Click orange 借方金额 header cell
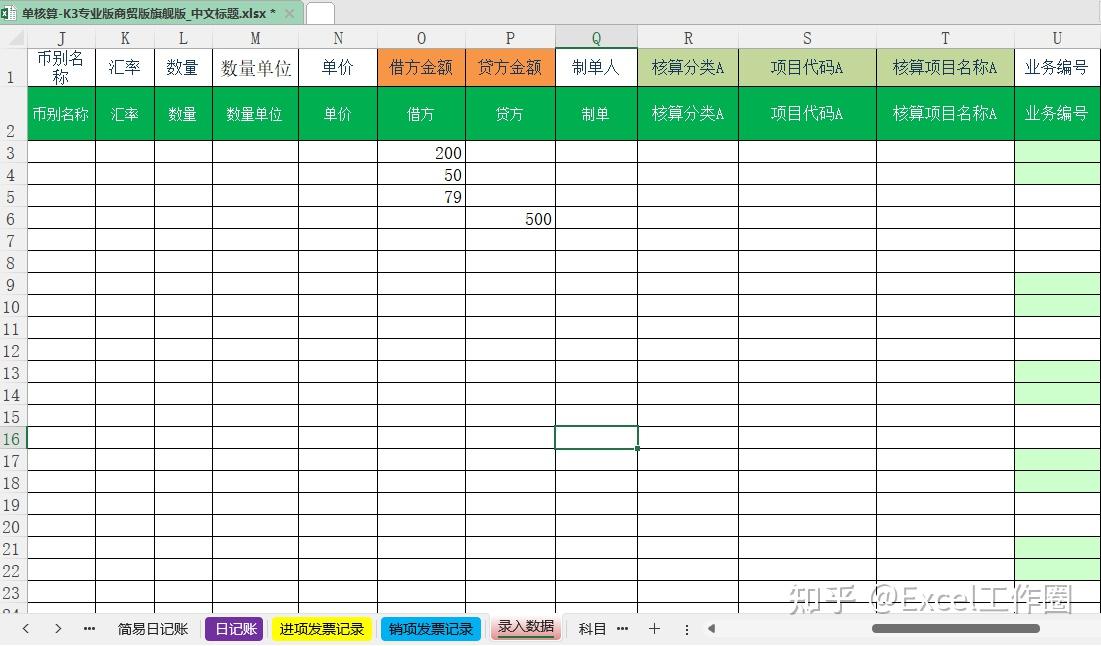 tap(421, 67)
